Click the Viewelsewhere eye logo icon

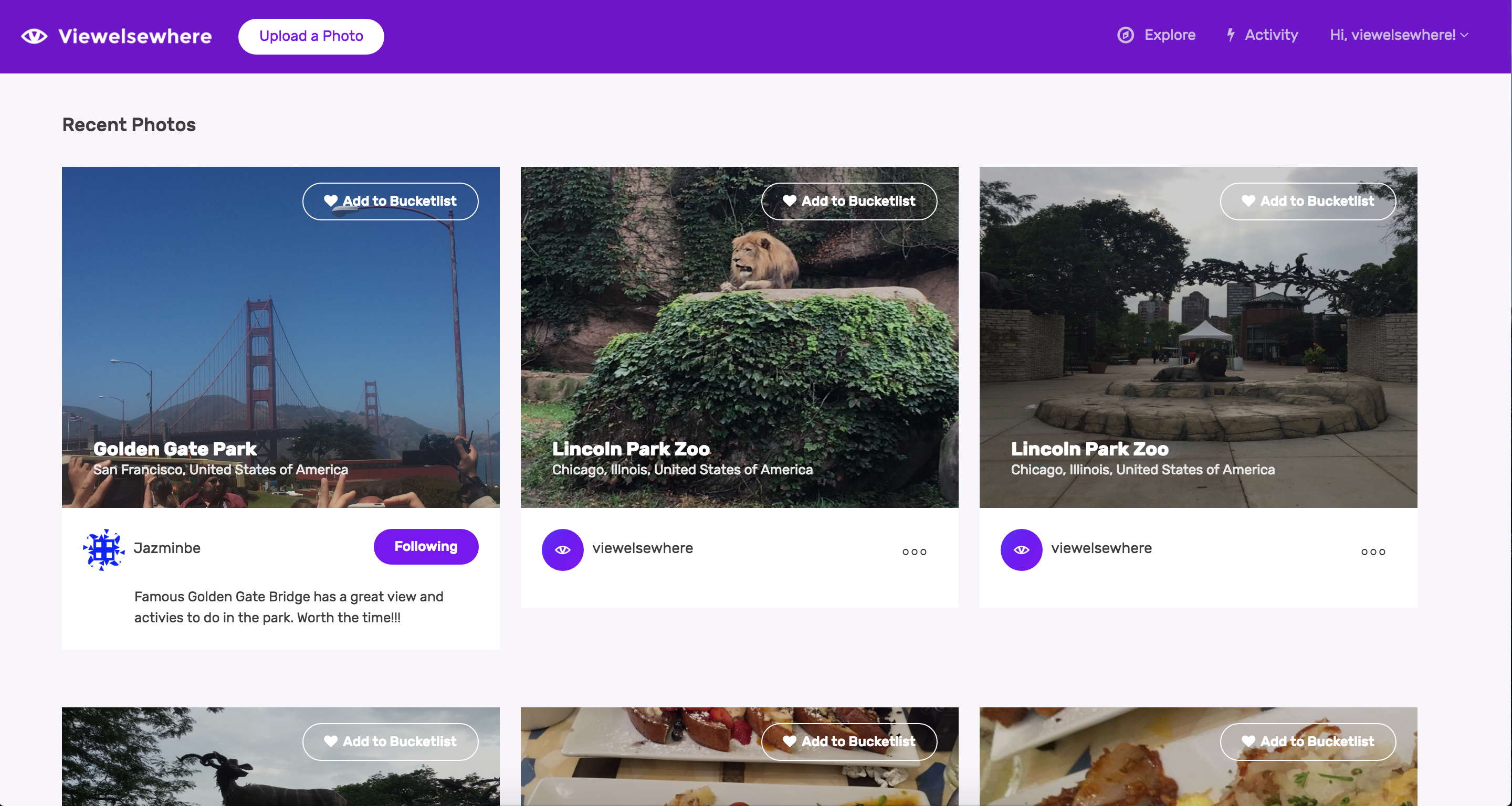coord(34,36)
